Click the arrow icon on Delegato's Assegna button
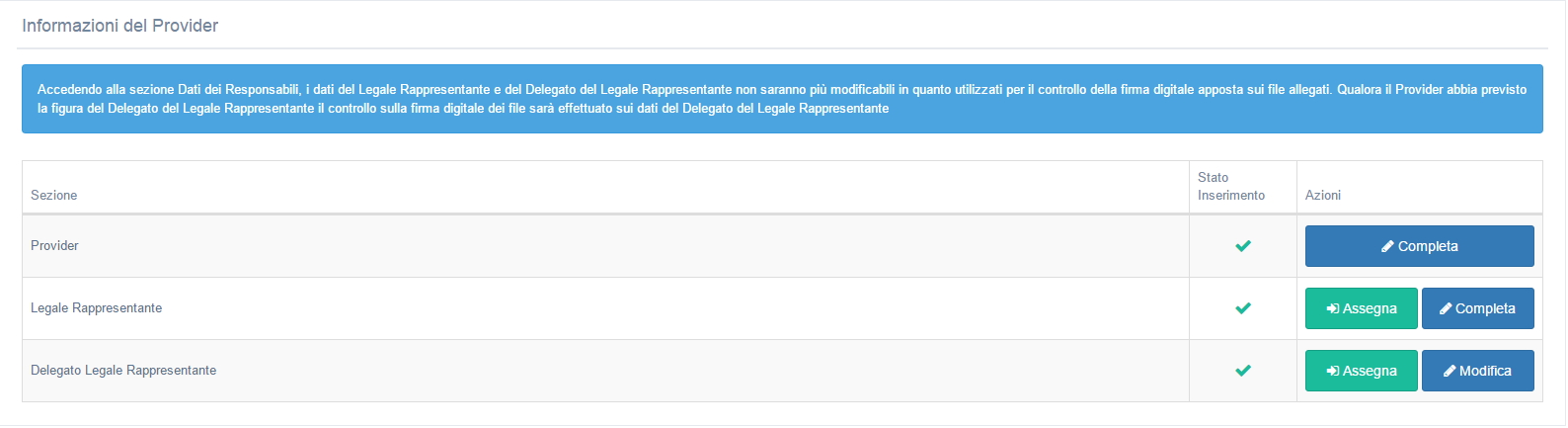1568x428 pixels. click(x=1332, y=371)
